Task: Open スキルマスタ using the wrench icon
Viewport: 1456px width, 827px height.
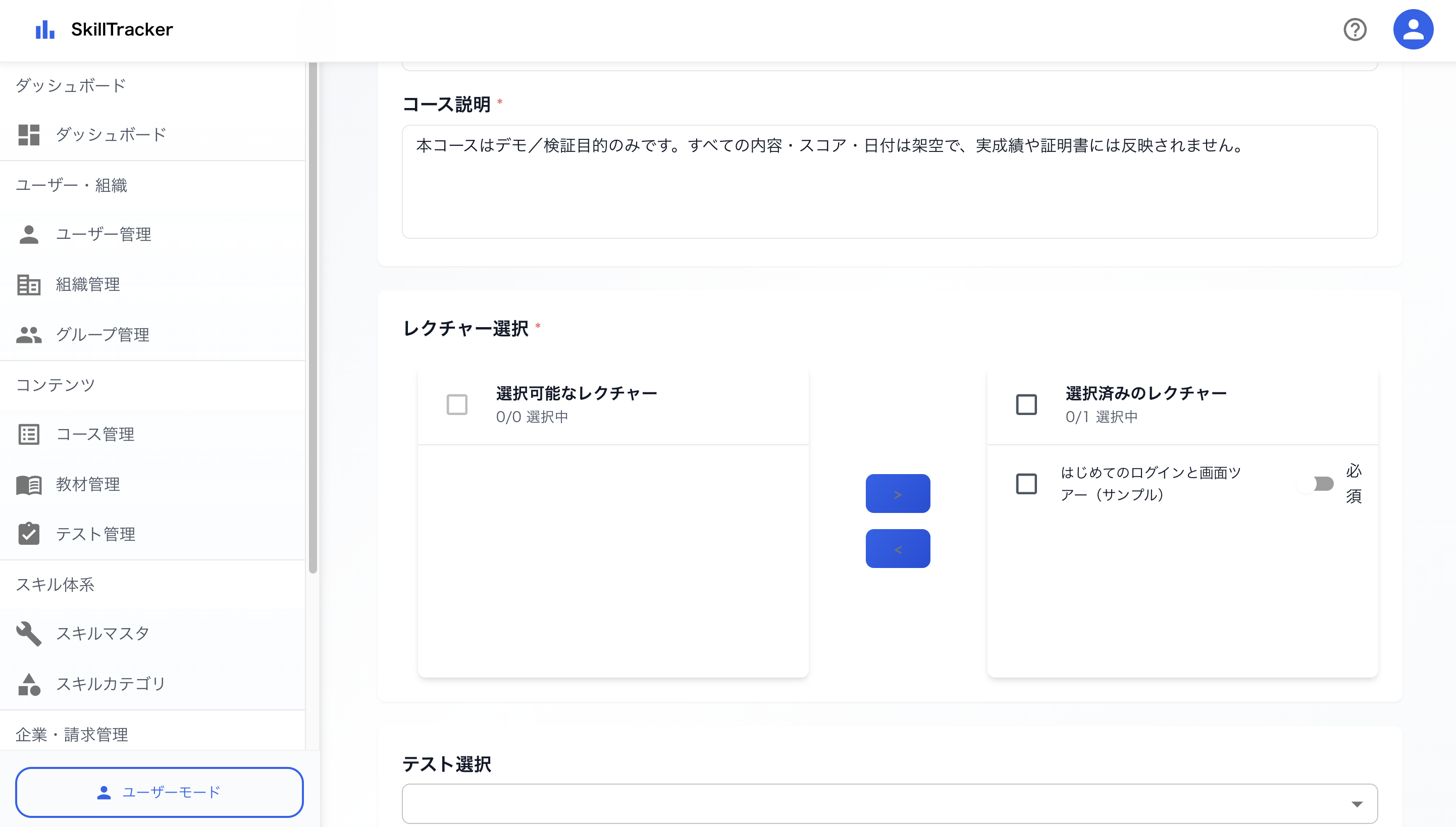Action: coord(29,633)
